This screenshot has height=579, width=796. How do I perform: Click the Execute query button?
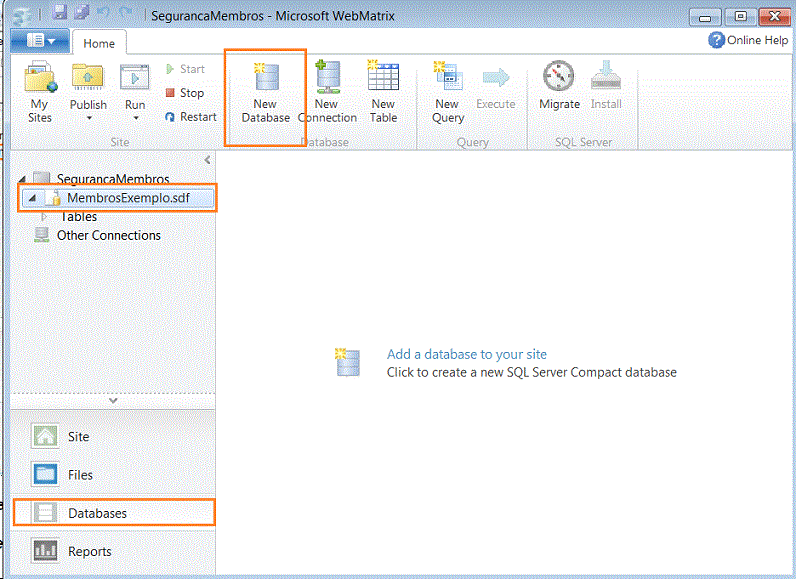(x=496, y=86)
